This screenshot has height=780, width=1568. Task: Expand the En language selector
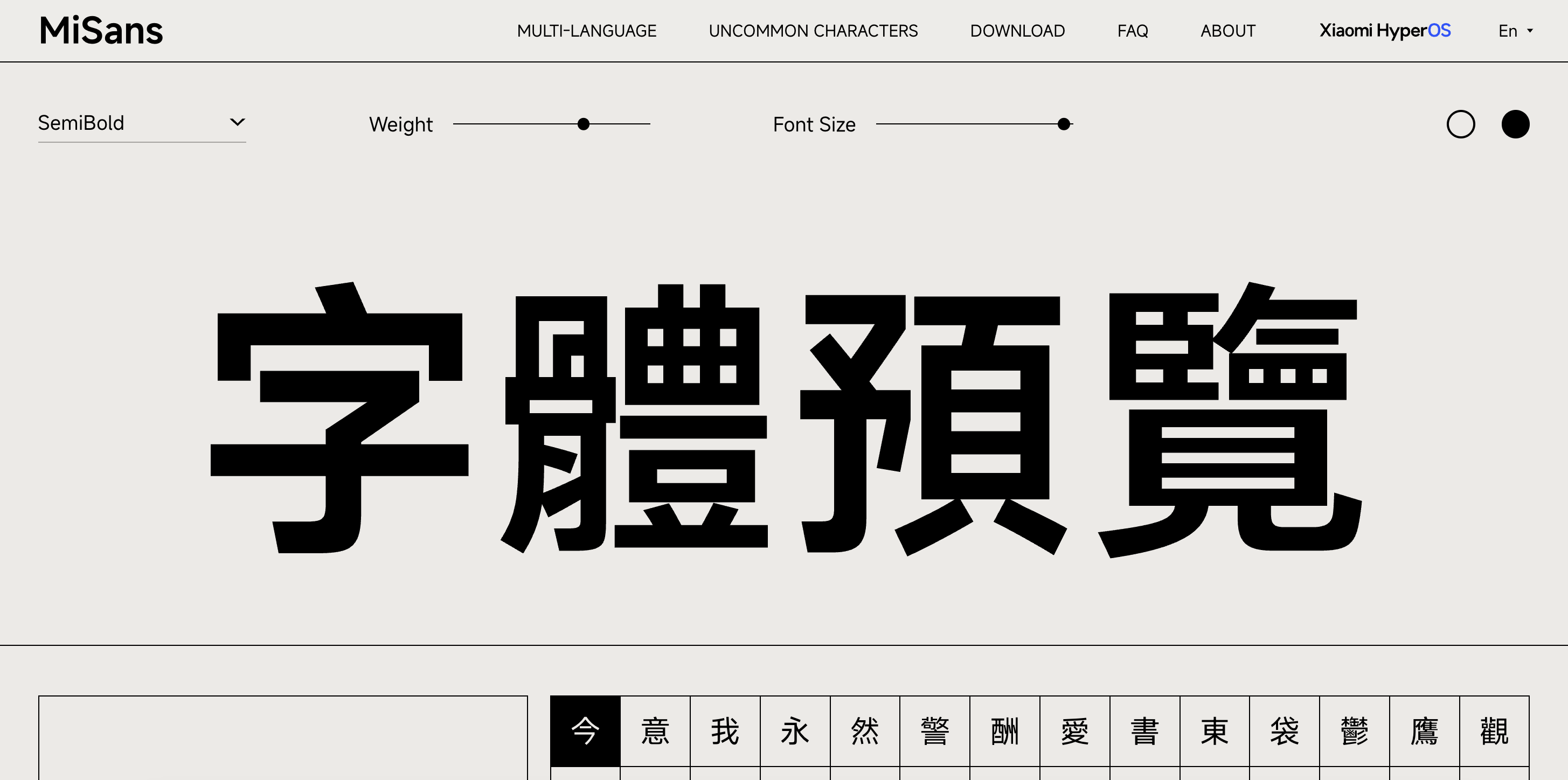pos(1515,31)
